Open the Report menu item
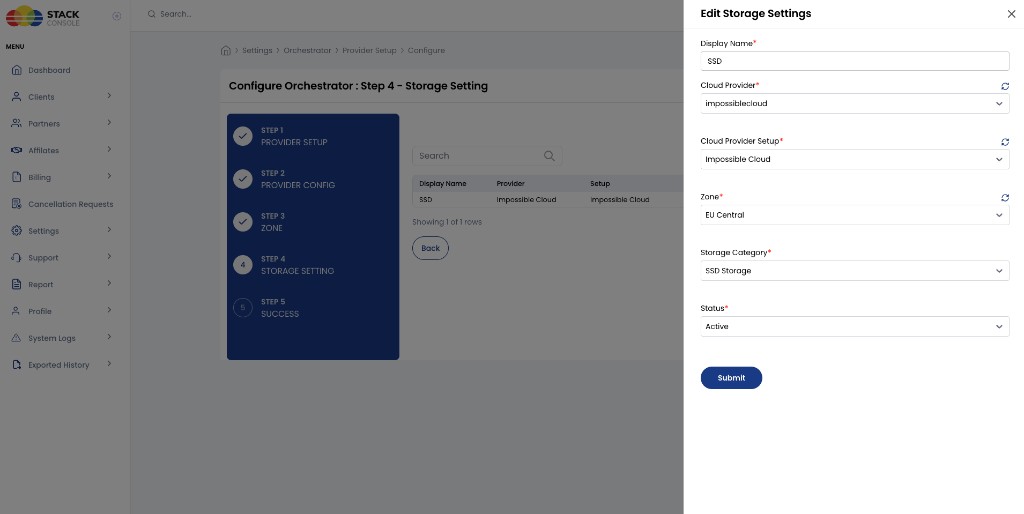This screenshot has width=1024, height=514. [x=40, y=285]
